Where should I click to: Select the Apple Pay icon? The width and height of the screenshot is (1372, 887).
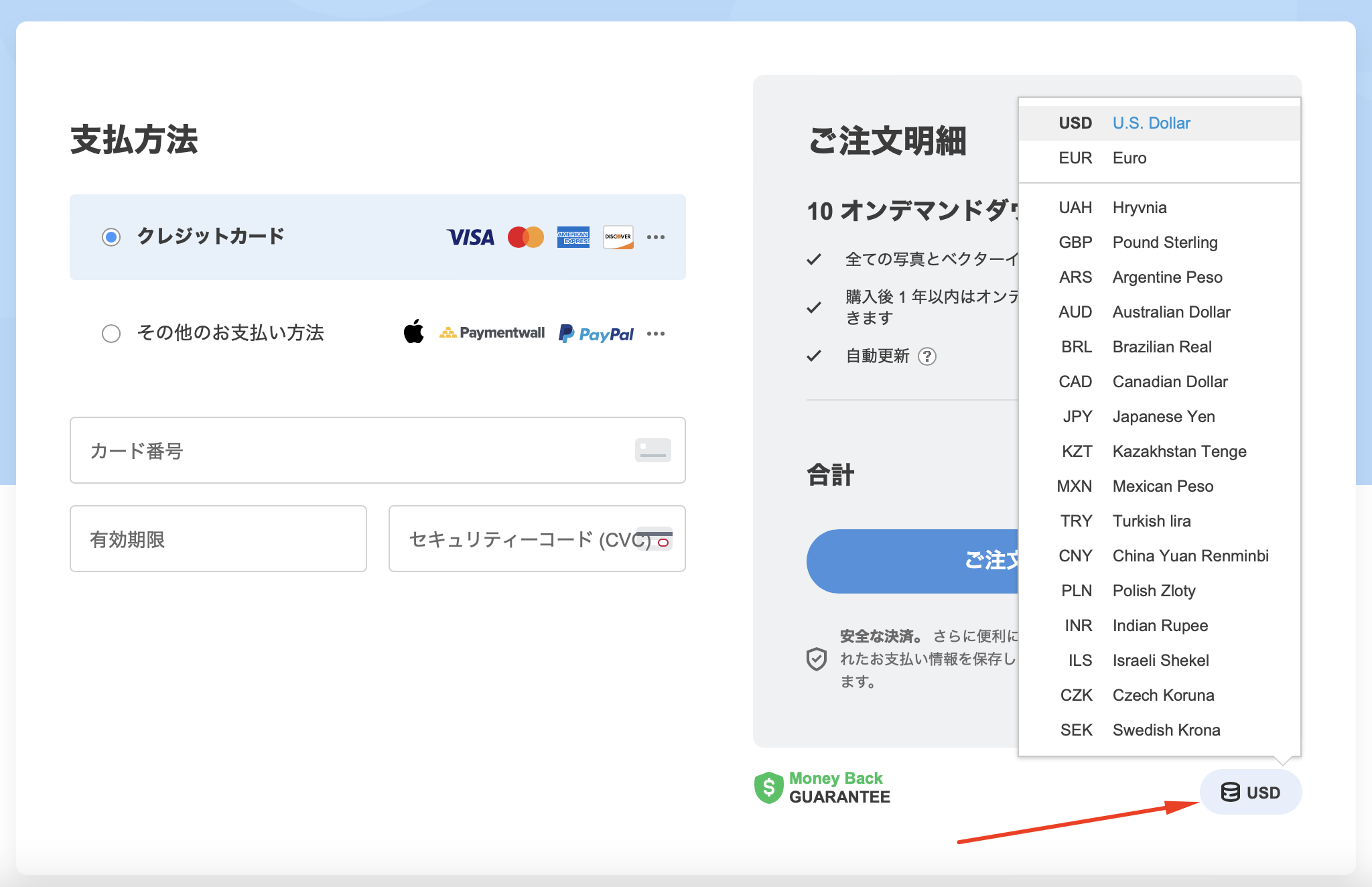click(x=415, y=332)
